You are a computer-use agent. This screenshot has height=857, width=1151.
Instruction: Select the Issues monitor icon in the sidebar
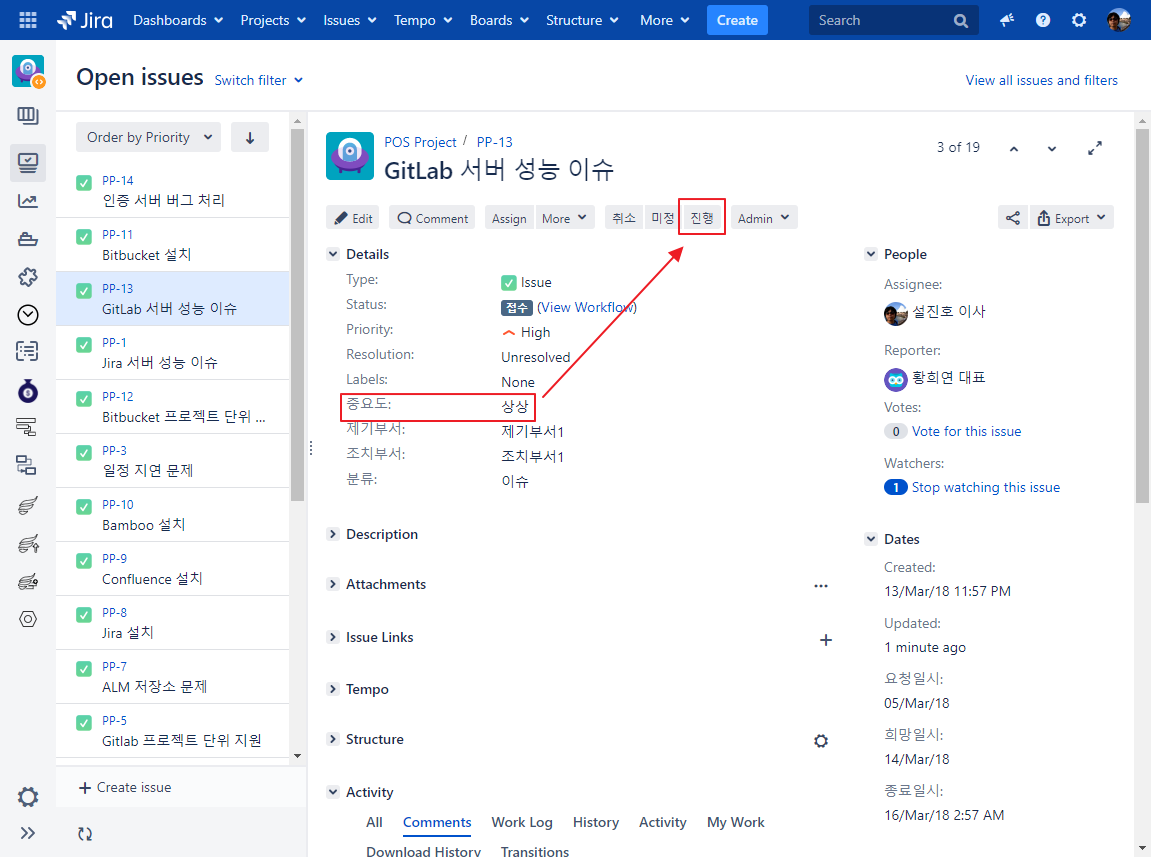pos(28,162)
